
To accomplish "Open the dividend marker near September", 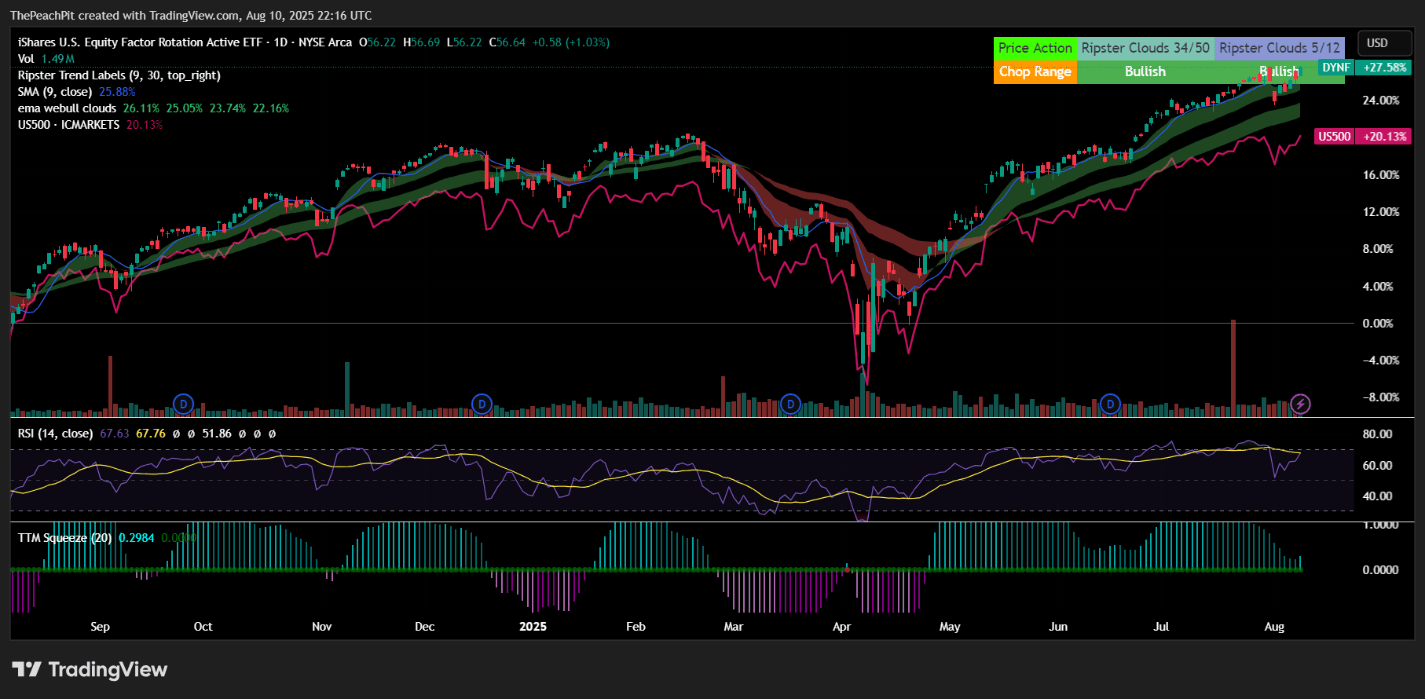I will 183,405.
